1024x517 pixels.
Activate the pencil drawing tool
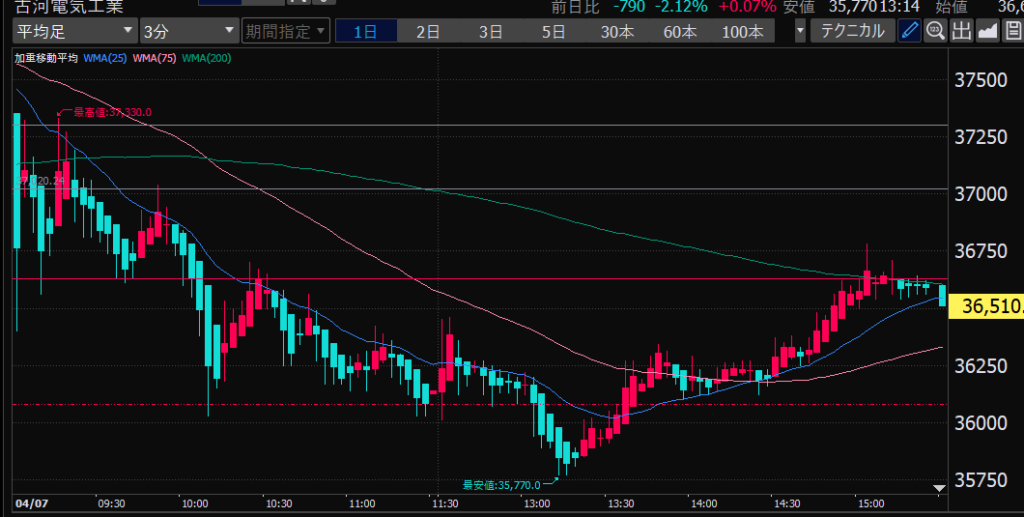pos(909,30)
